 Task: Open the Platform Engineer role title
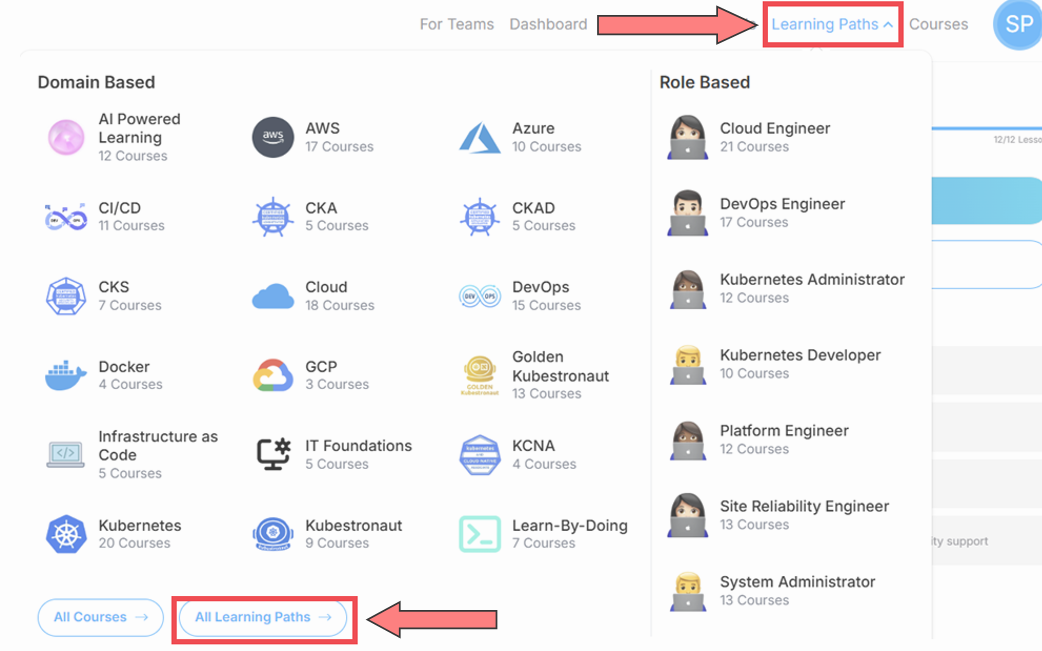coord(784,431)
